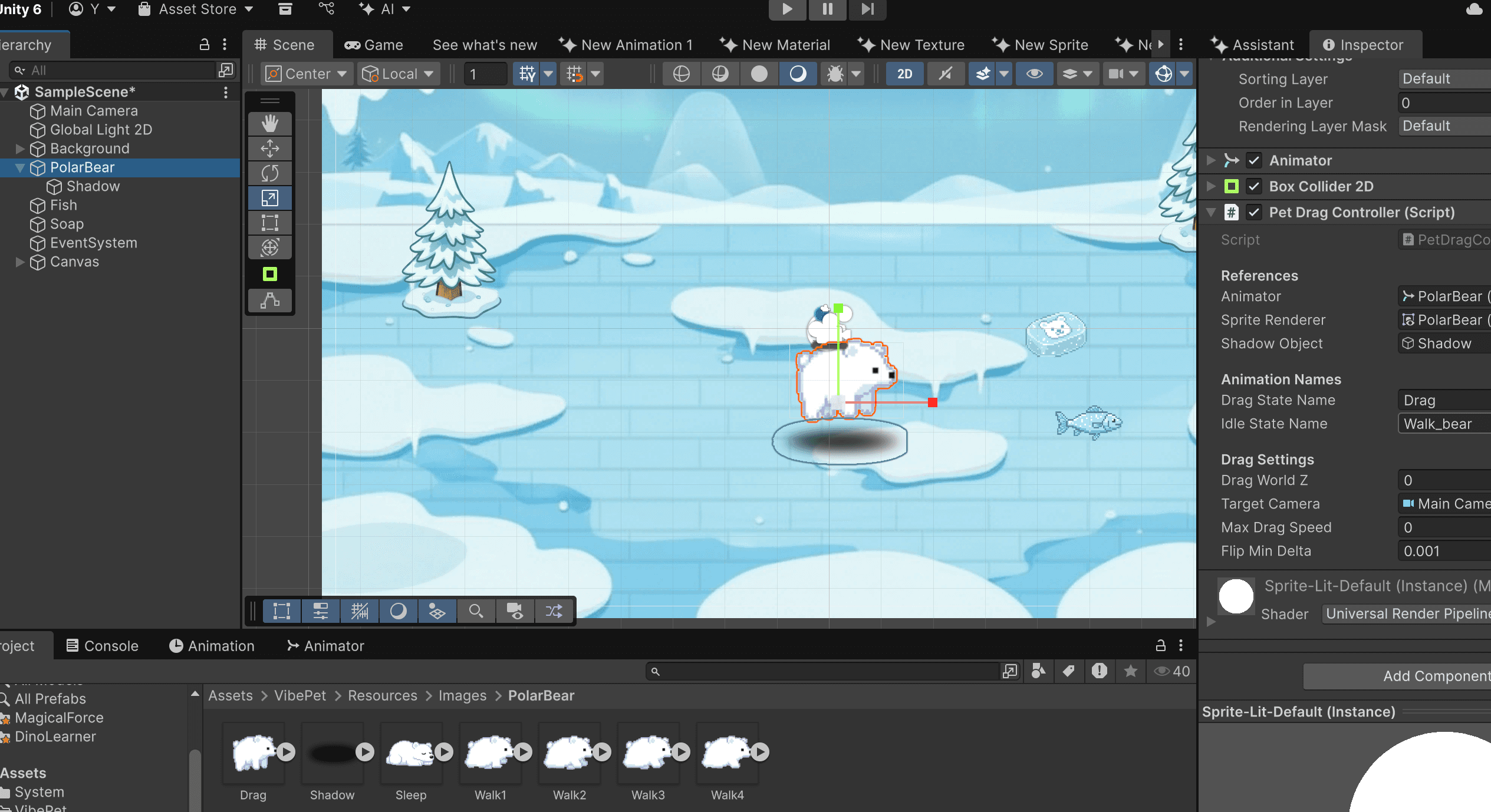Click the Step button
Viewport: 1491px width, 812px height.
click(867, 9)
